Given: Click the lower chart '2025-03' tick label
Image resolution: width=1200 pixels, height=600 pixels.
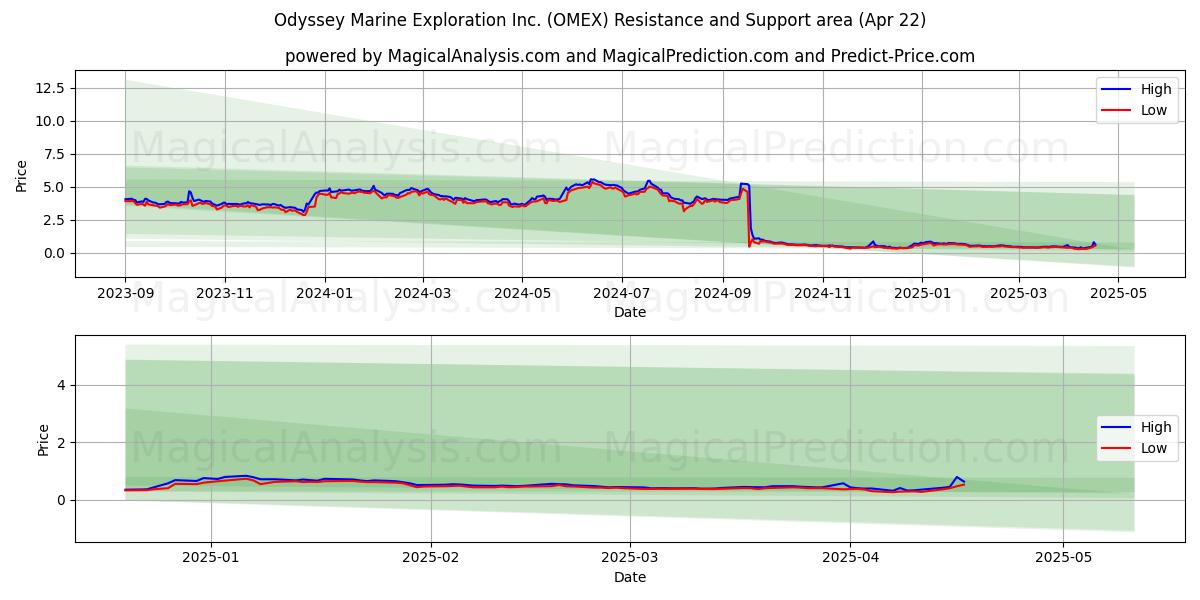Looking at the screenshot, I should click(630, 559).
